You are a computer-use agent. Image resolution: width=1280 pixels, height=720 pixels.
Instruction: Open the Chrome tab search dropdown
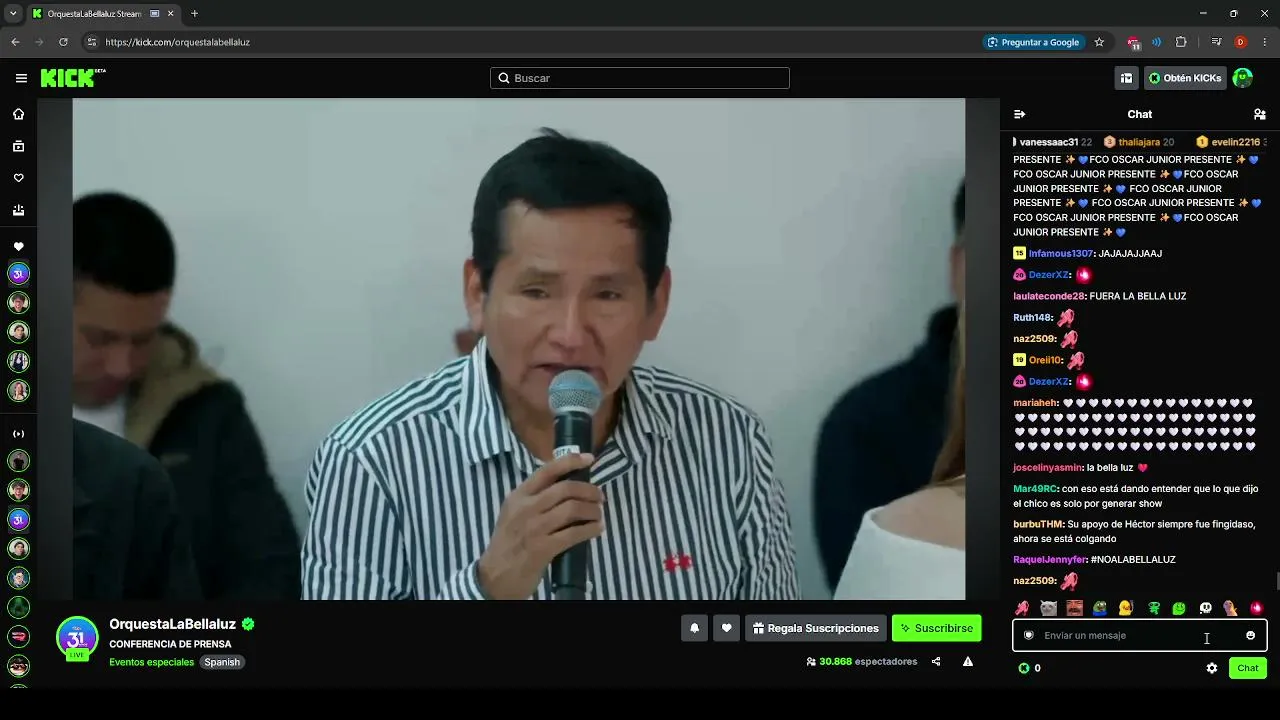pos(13,14)
